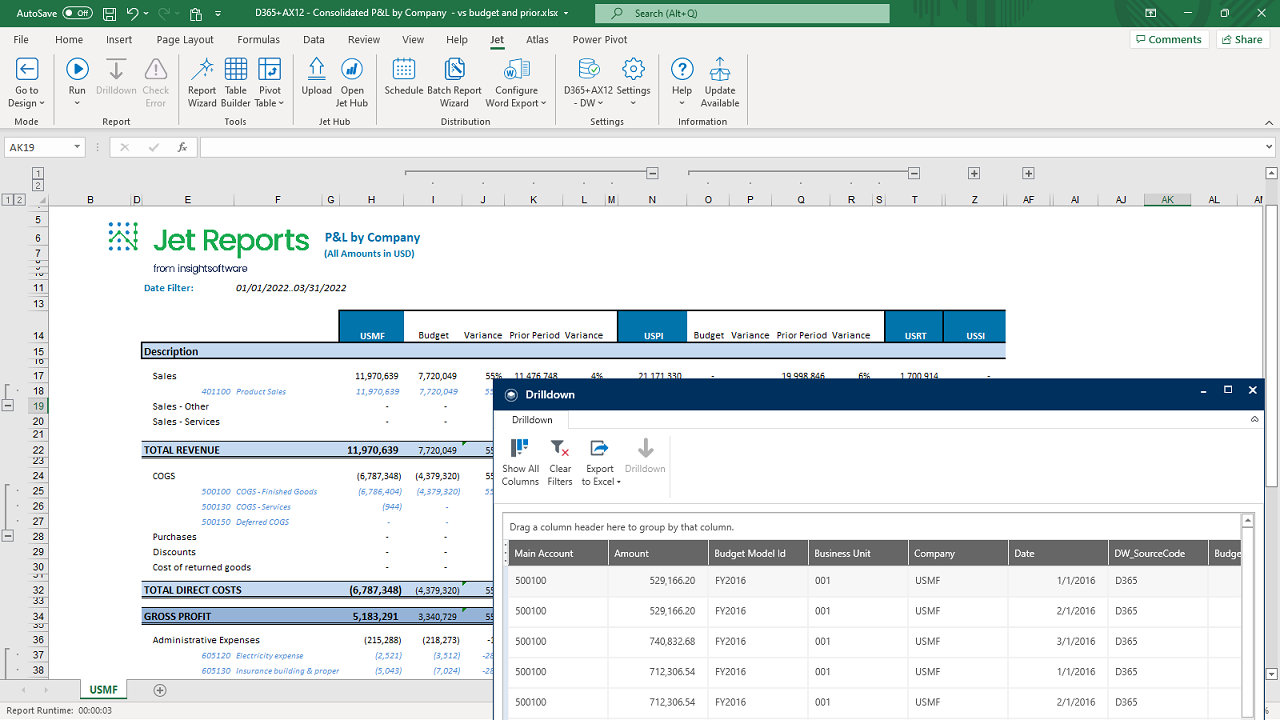Add a new worksheet

tap(159, 690)
